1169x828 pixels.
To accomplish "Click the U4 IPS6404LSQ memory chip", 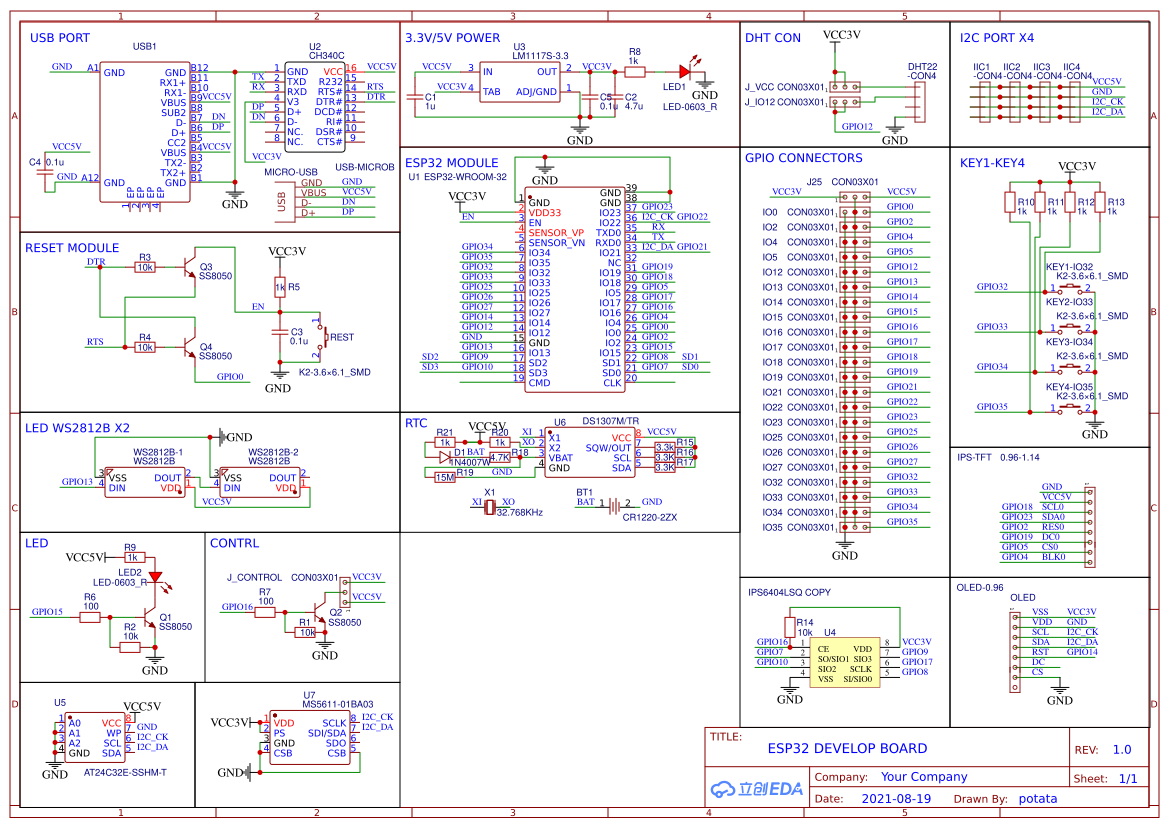I will (x=845, y=664).
